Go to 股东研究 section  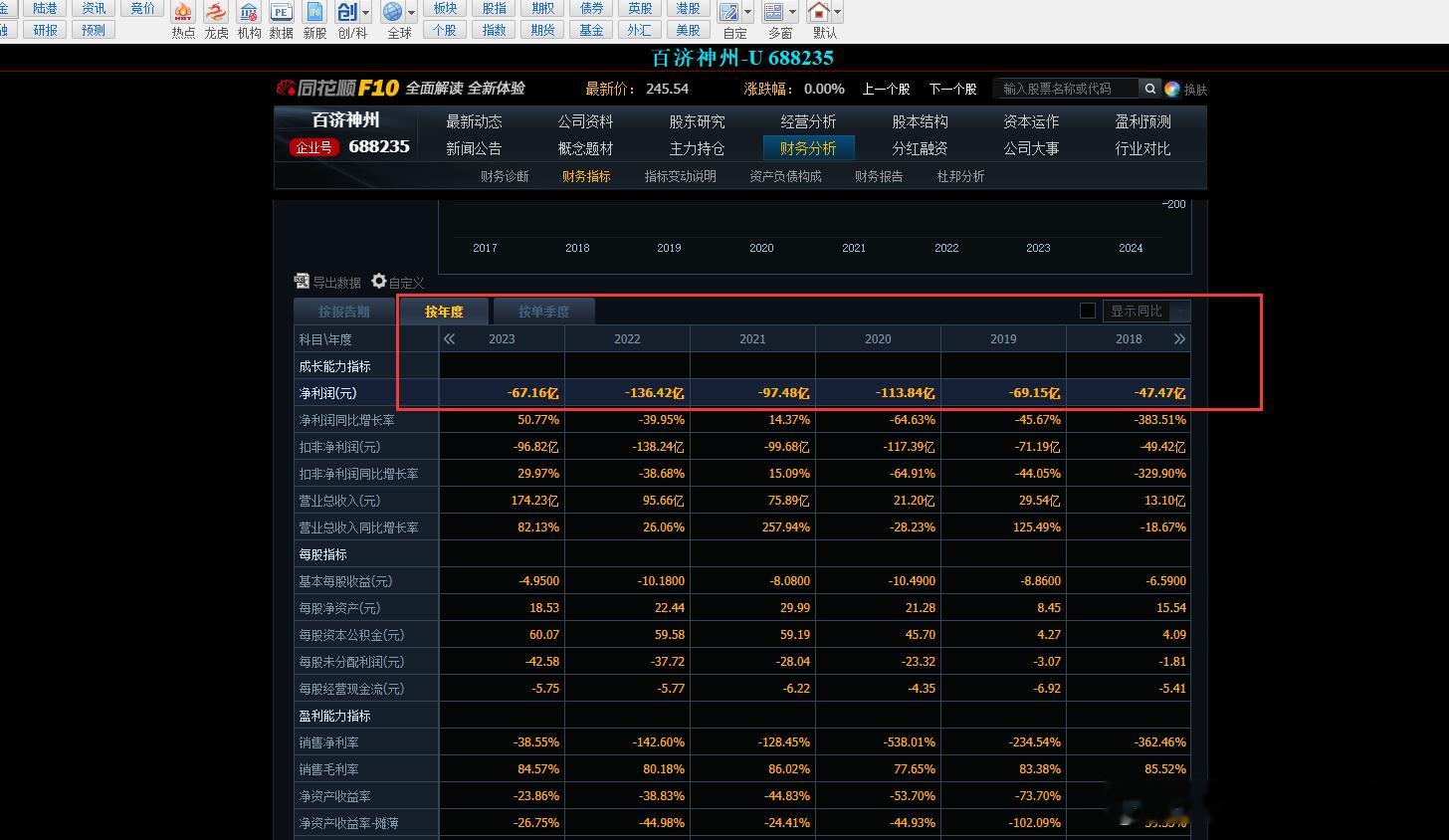(x=697, y=121)
